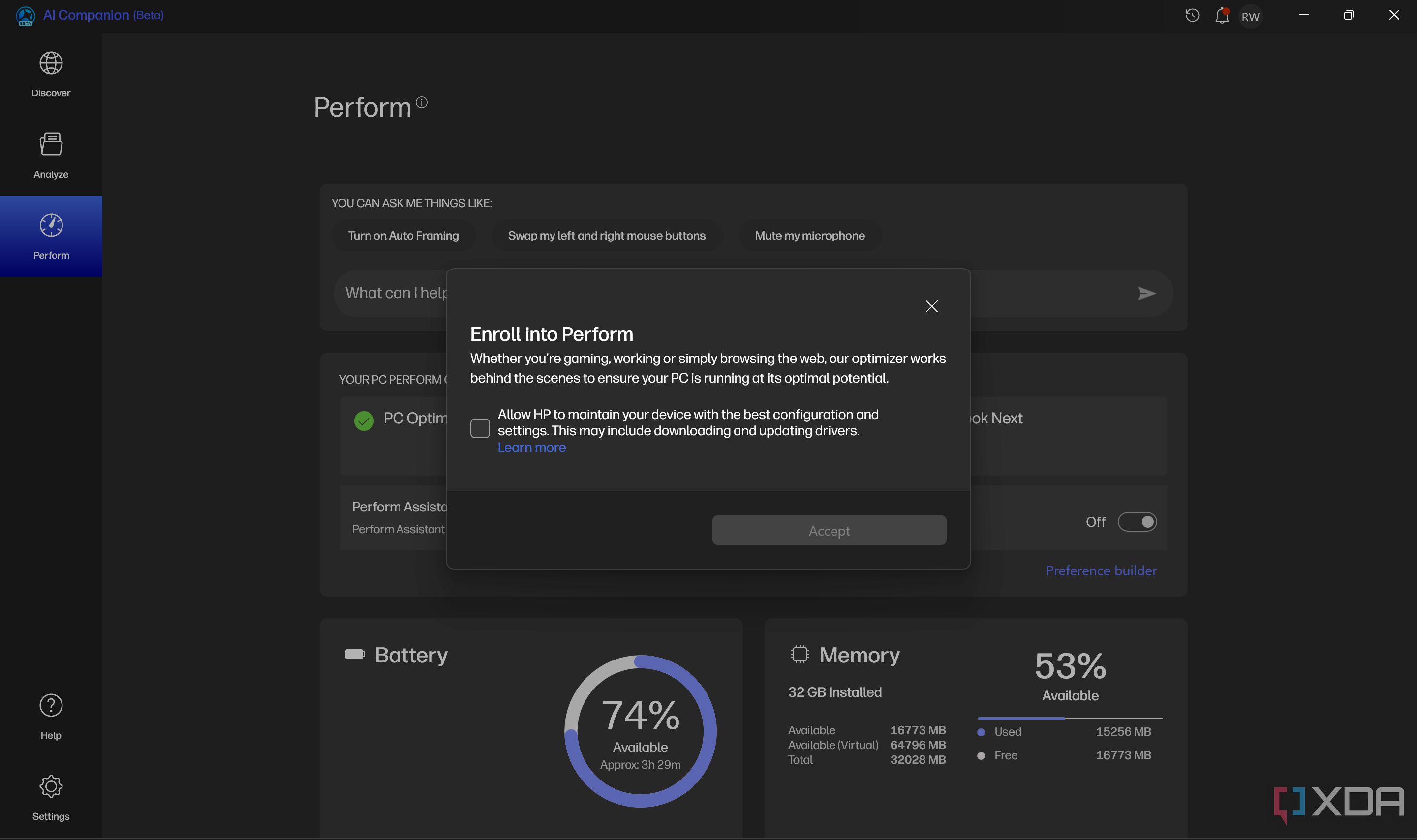The height and width of the screenshot is (840, 1417).
Task: Select Swap my left and right mouse buttons
Action: (606, 236)
